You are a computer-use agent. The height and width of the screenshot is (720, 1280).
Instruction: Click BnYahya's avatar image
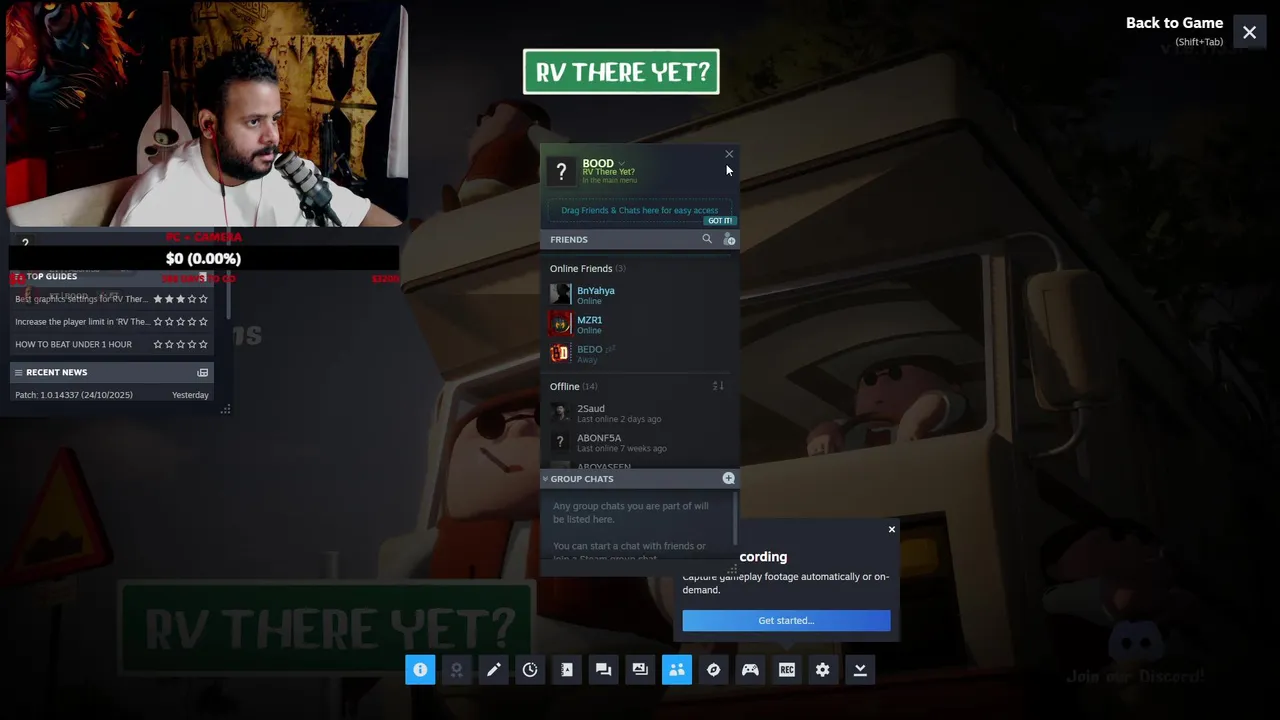tap(560, 294)
